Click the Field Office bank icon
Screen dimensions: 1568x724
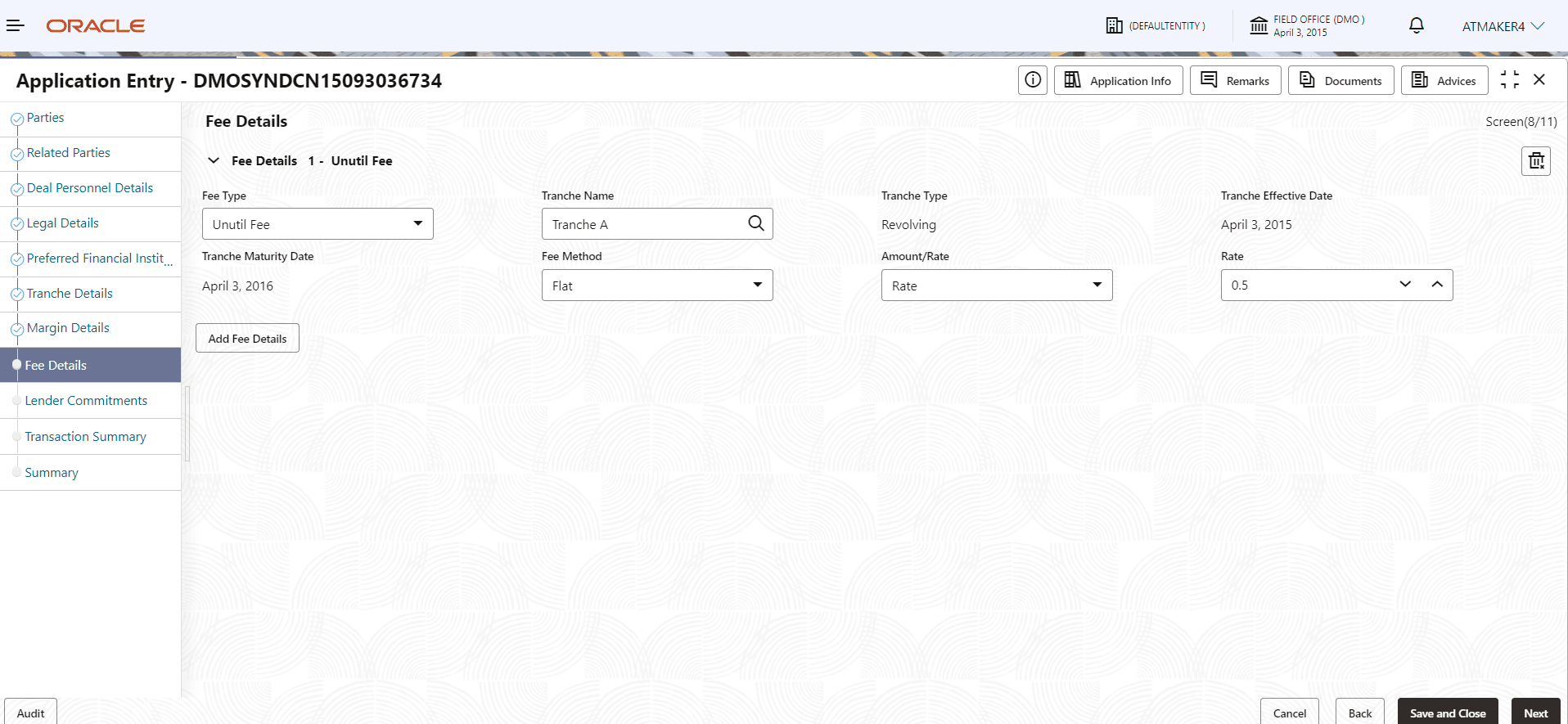point(1259,25)
